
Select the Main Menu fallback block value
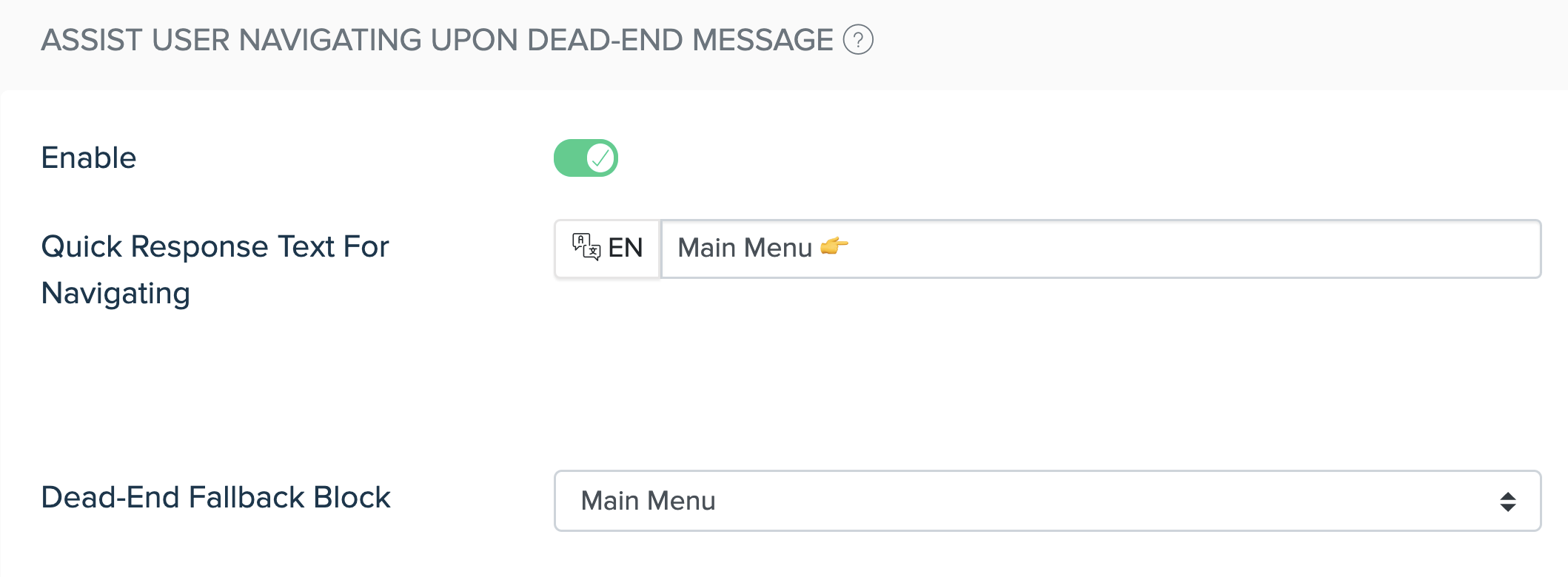click(648, 501)
